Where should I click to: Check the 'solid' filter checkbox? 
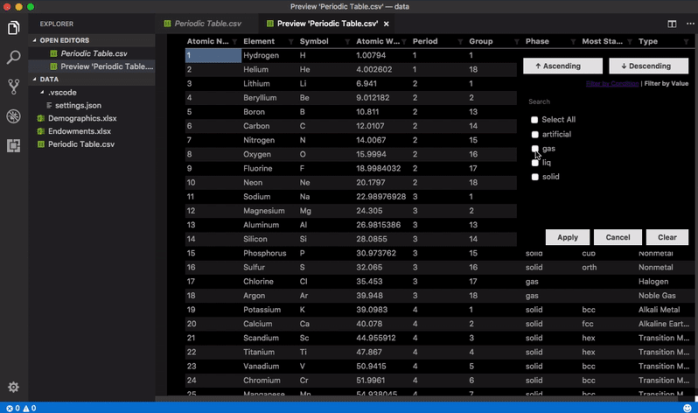coord(535,177)
